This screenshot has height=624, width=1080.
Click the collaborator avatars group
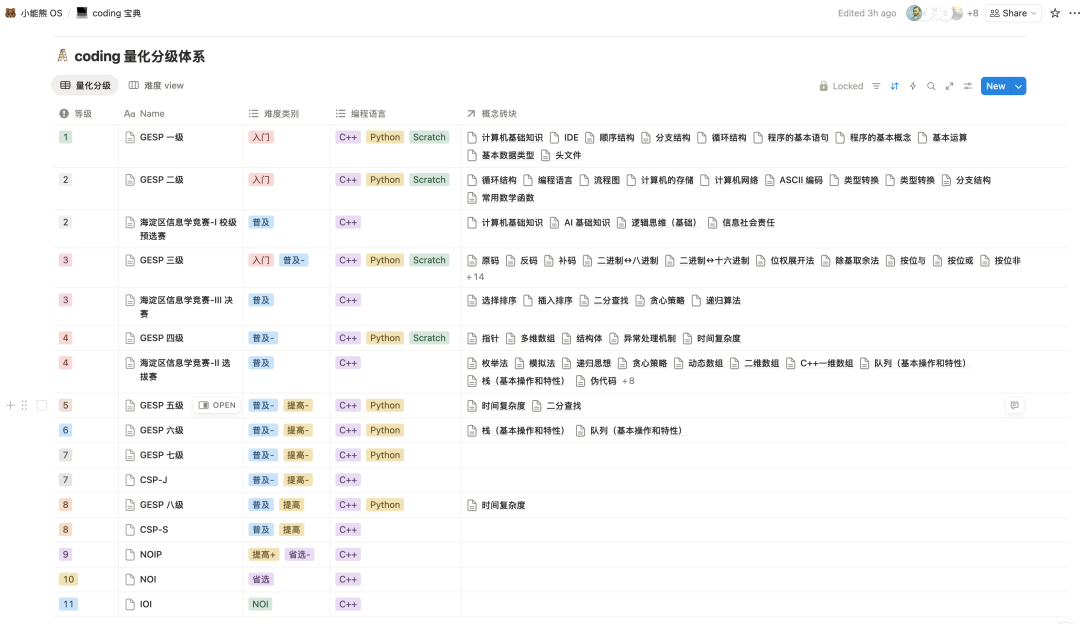point(935,13)
